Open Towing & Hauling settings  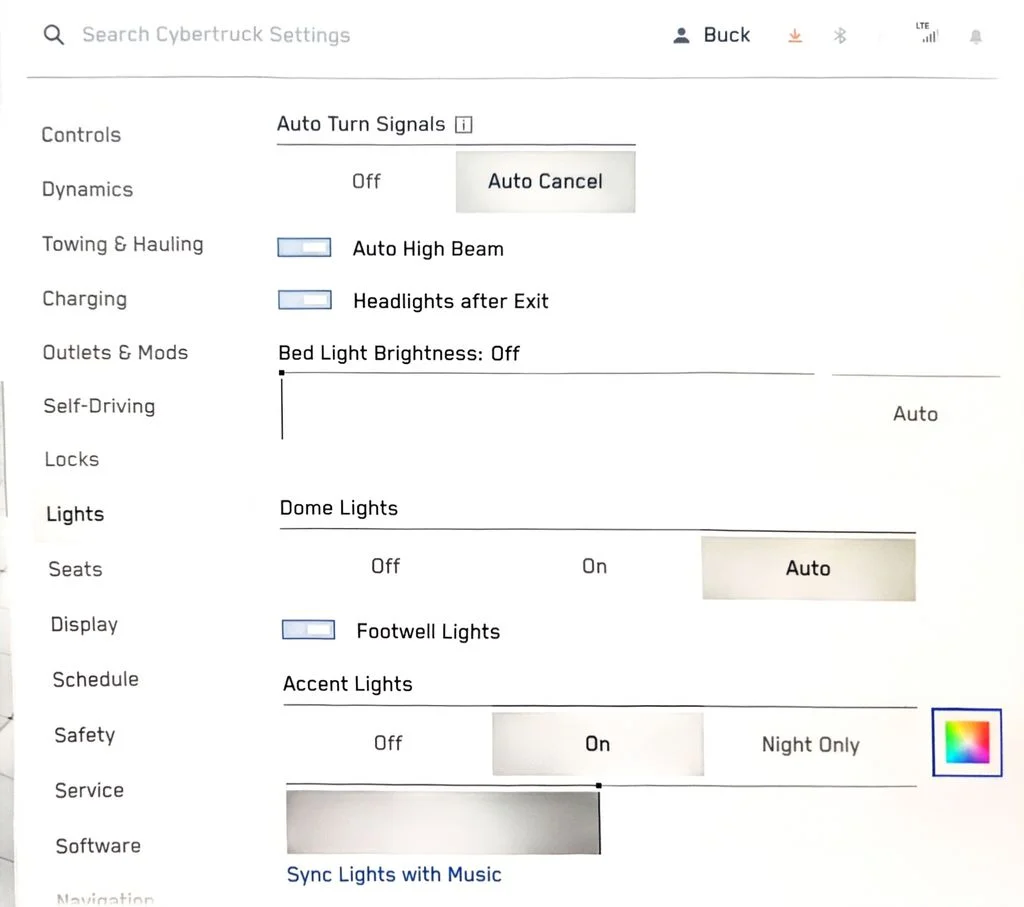[x=123, y=244]
